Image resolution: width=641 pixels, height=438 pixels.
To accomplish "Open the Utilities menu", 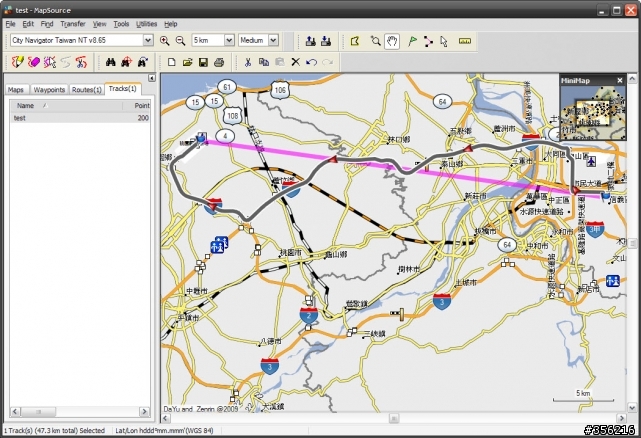I will pos(146,24).
